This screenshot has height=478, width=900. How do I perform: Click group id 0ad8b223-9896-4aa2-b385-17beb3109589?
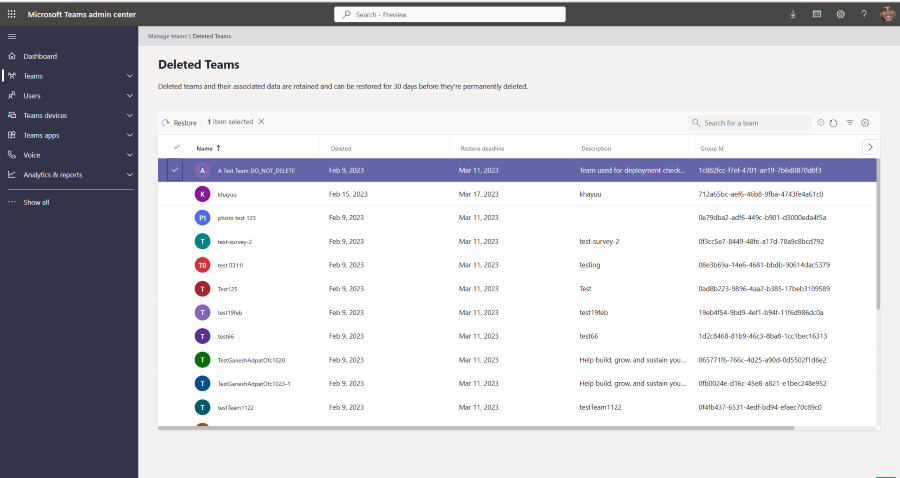764,289
